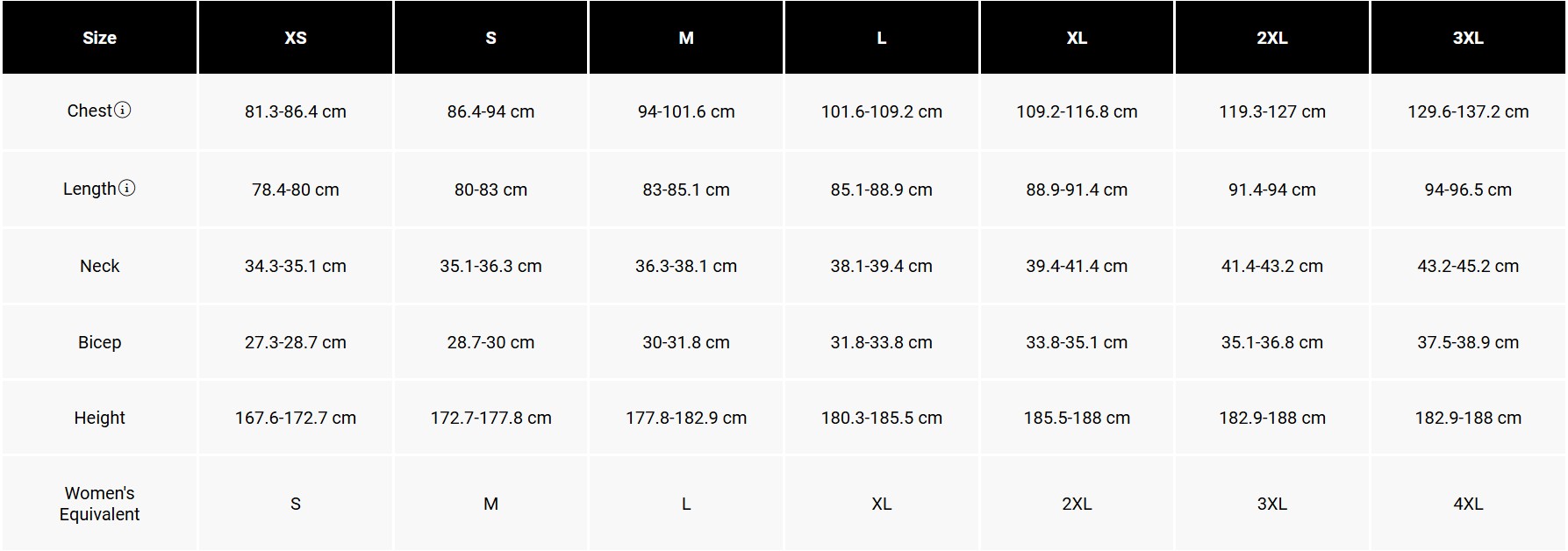Viewport: 1568px width, 551px height.
Task: Click the 91.4-94 cm length cell
Action: coord(1272,190)
